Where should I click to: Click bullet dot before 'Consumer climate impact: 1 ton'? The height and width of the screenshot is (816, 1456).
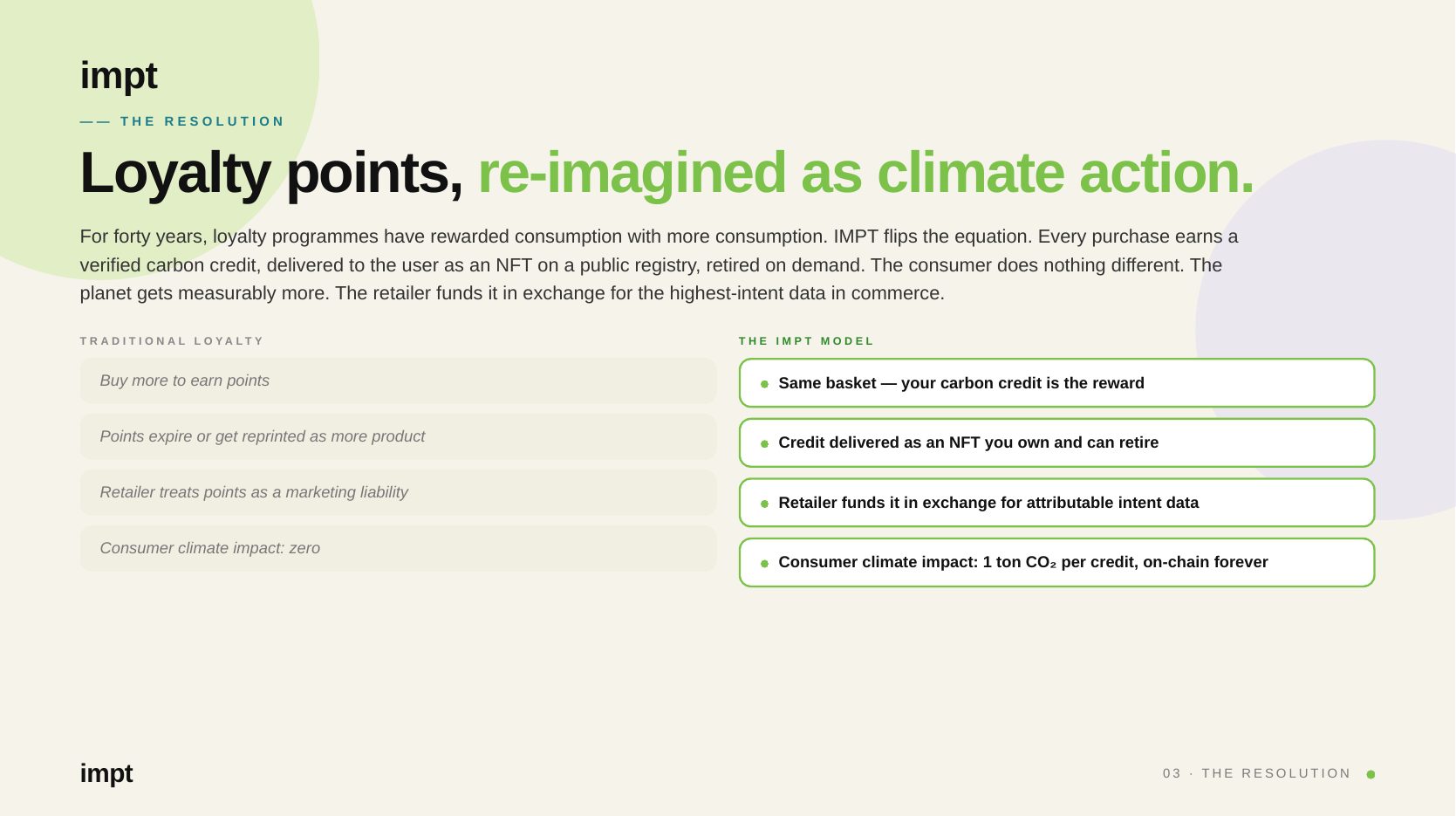click(764, 563)
